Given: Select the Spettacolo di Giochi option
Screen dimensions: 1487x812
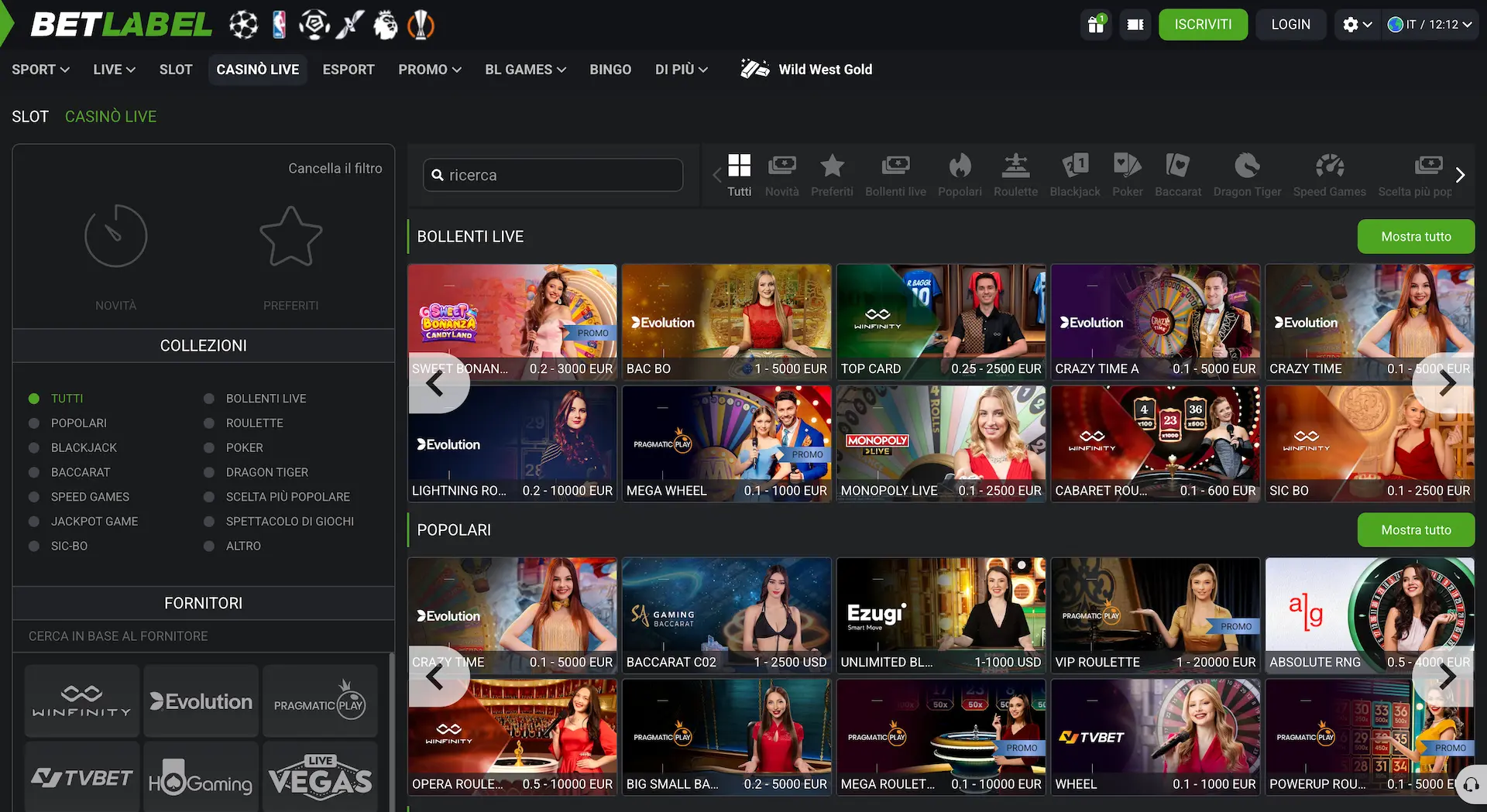Looking at the screenshot, I should coord(280,522).
